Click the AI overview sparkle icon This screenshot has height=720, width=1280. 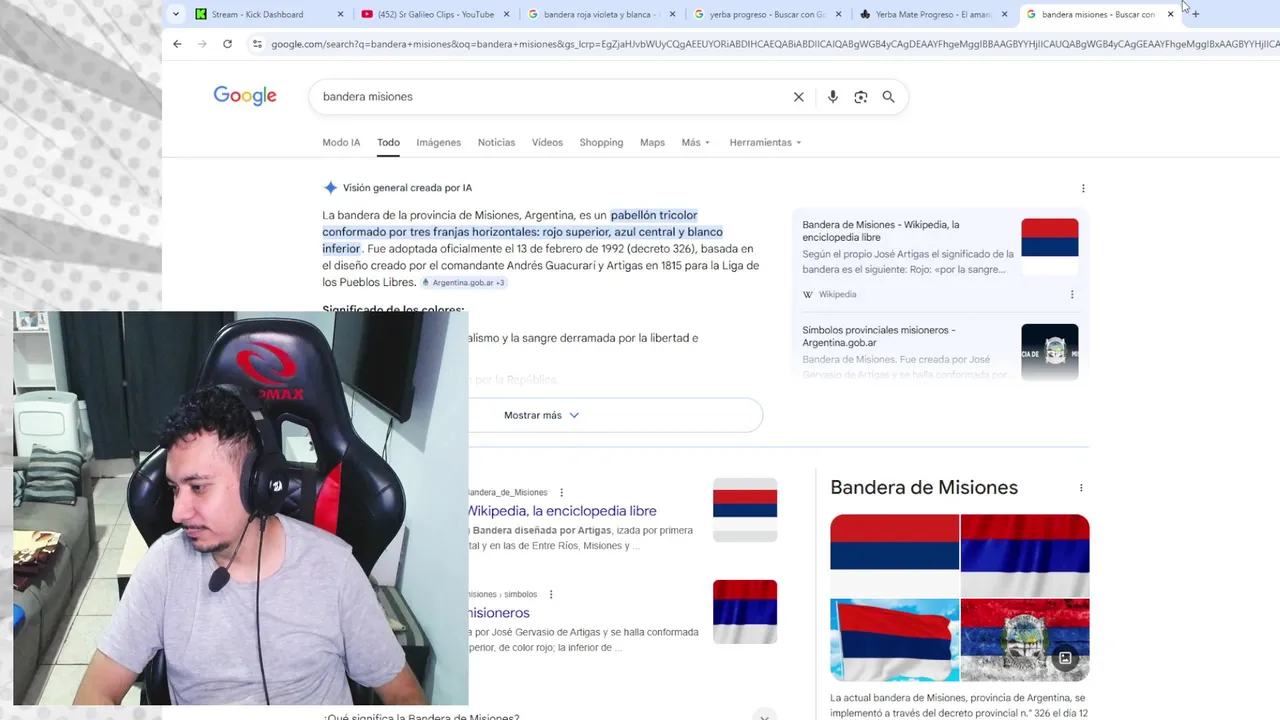(330, 188)
